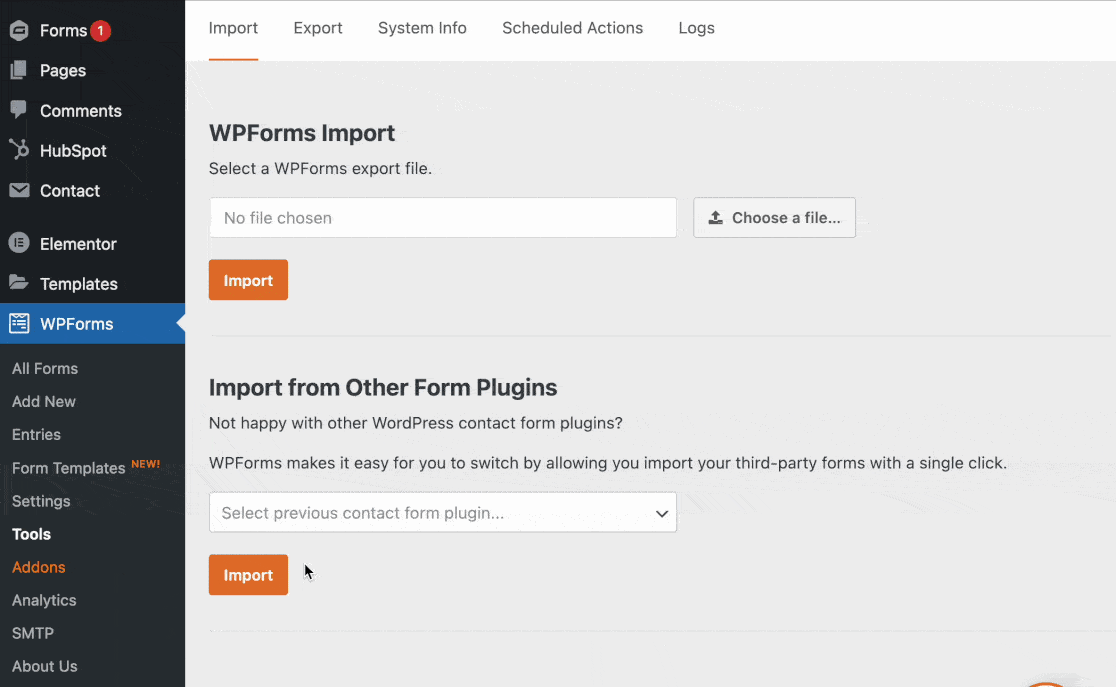Click the HubSpot sprocket icon
The image size is (1116, 687).
tap(19, 150)
